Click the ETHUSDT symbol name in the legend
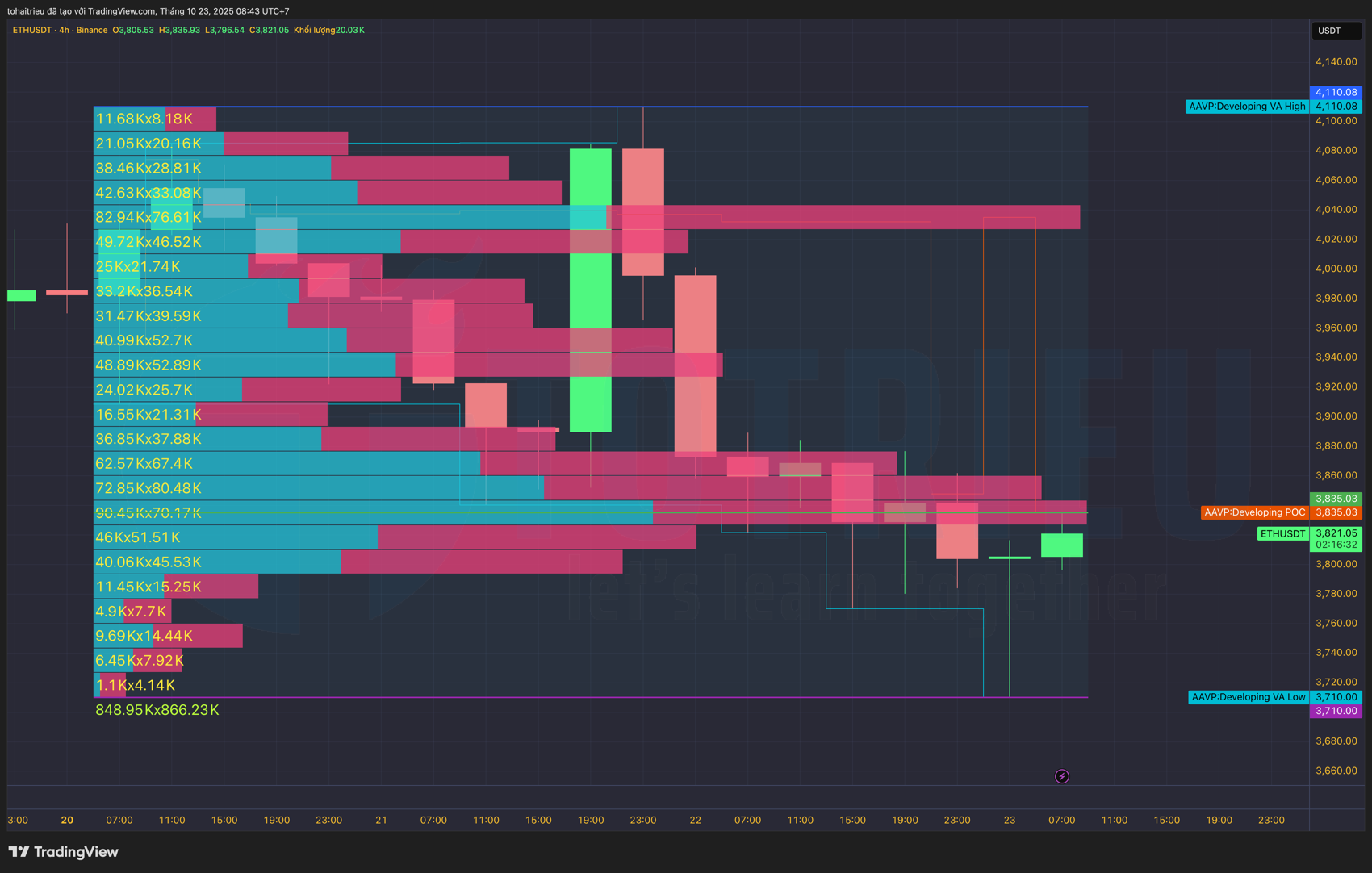Viewport: 1372px width, 873px height. tap(32, 30)
